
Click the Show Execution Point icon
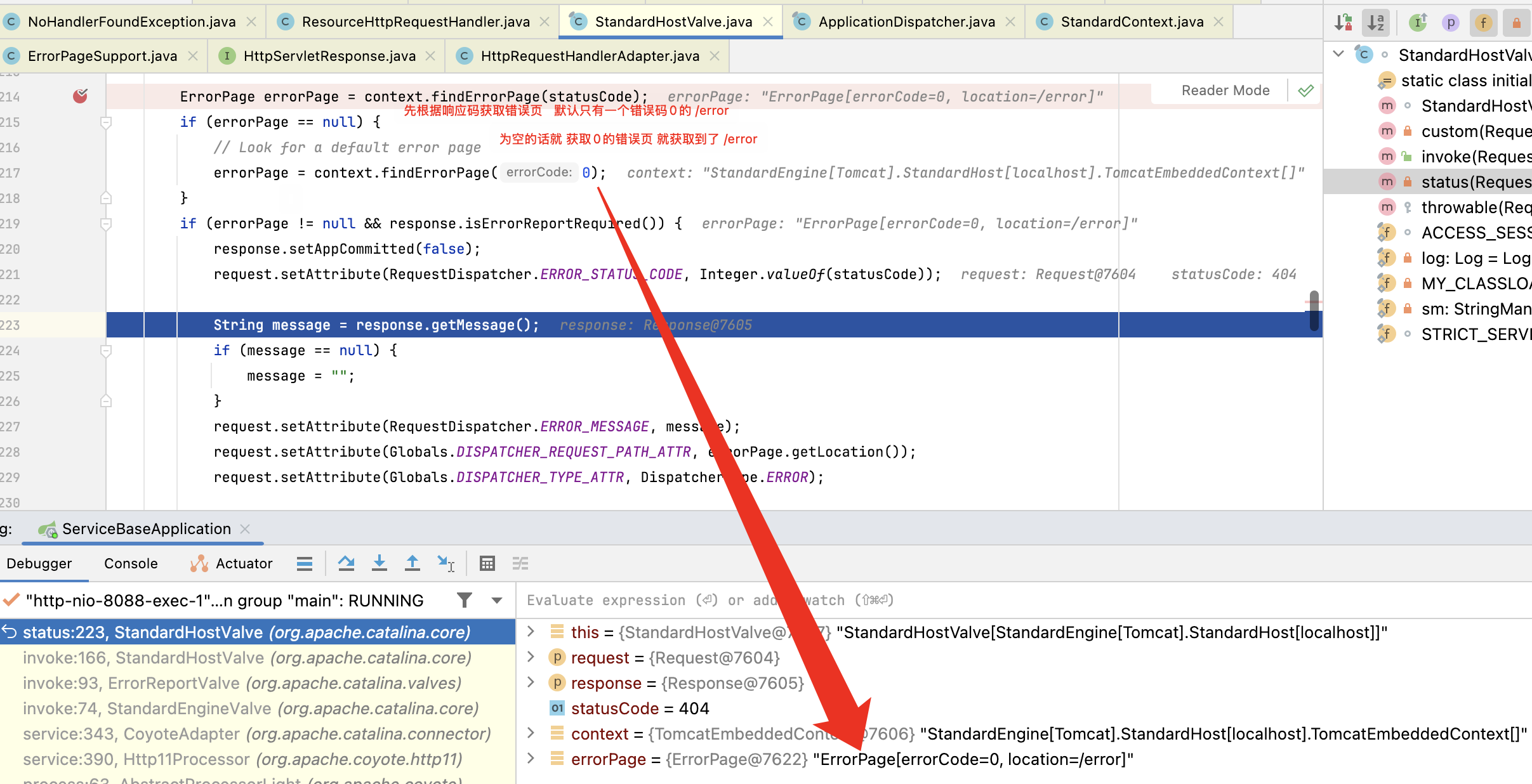(x=305, y=563)
